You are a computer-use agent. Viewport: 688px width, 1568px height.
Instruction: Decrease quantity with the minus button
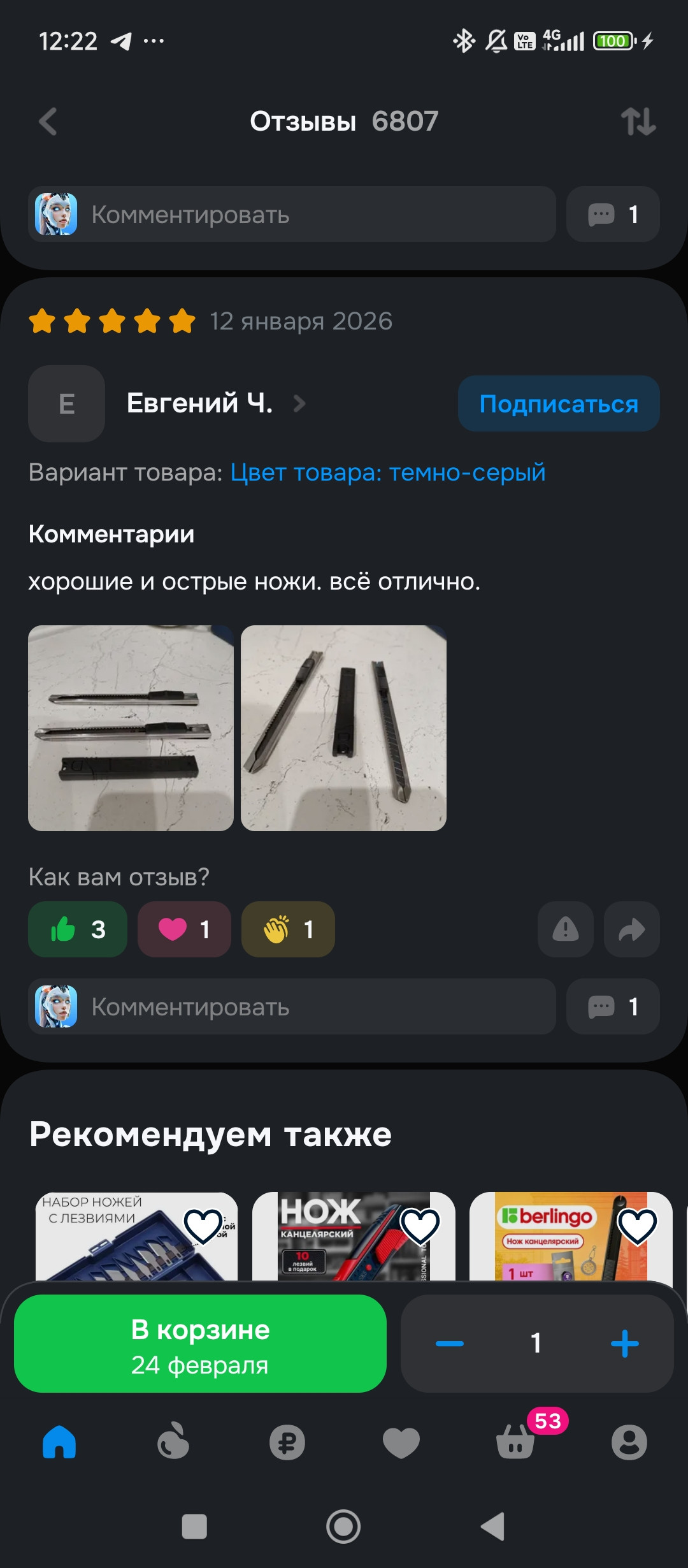tap(449, 1343)
